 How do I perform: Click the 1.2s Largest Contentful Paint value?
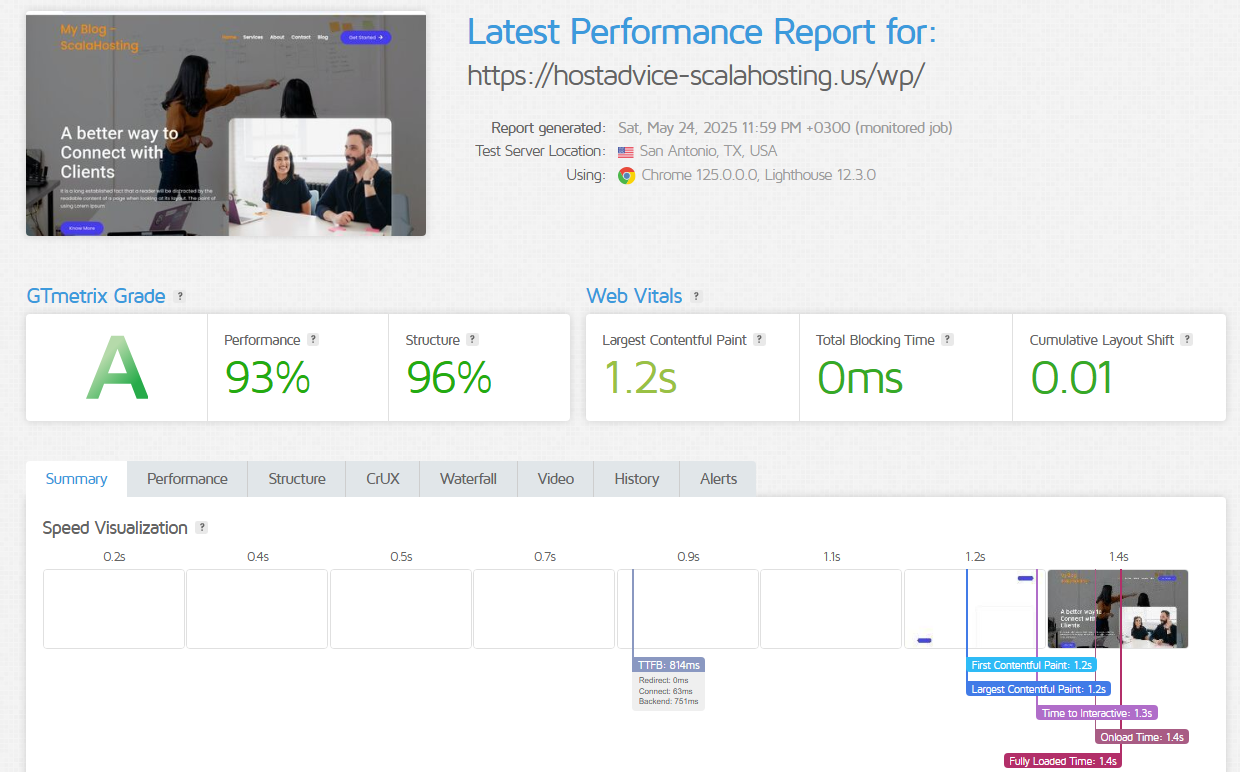[640, 378]
